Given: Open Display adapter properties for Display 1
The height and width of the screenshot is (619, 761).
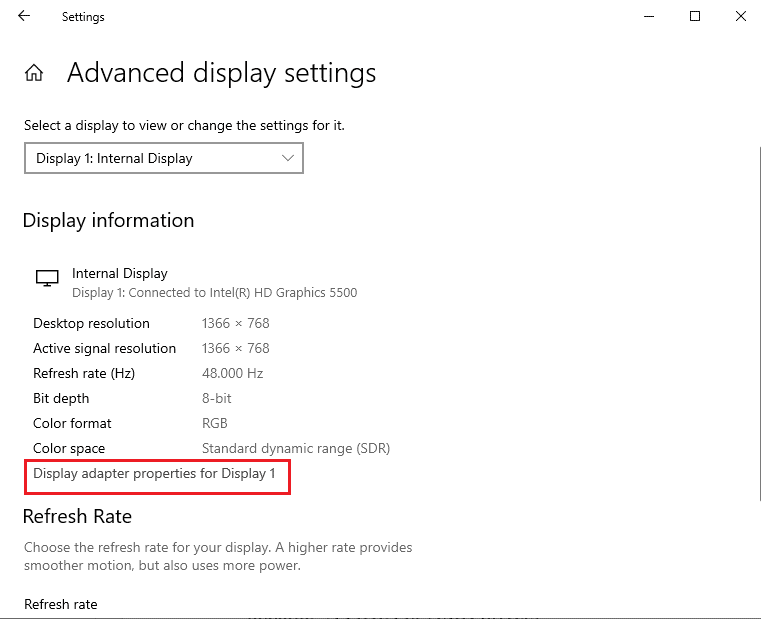Looking at the screenshot, I should (154, 473).
